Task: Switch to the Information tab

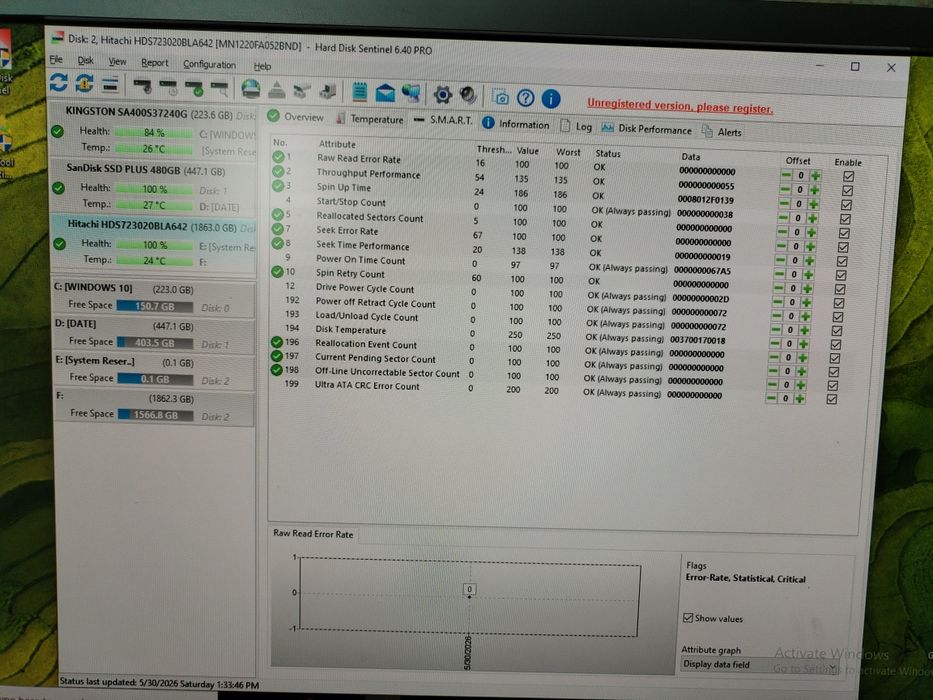Action: click(515, 124)
